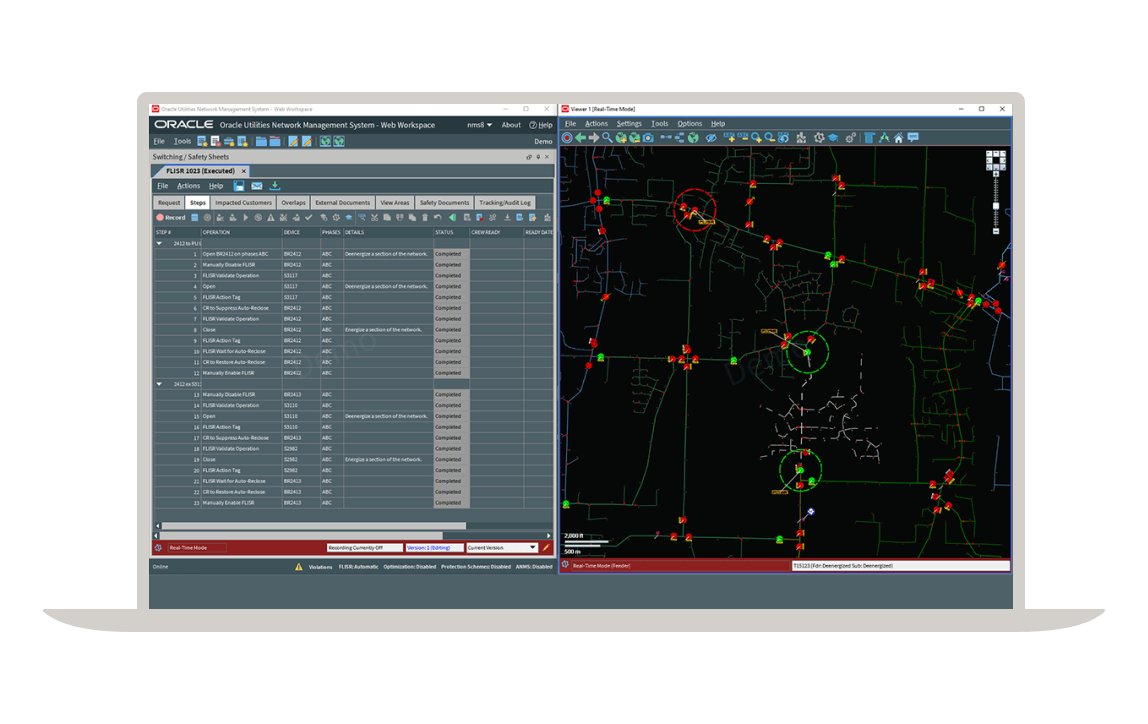Click the FLISR 1023 (Executed) sheet tab

(200, 171)
